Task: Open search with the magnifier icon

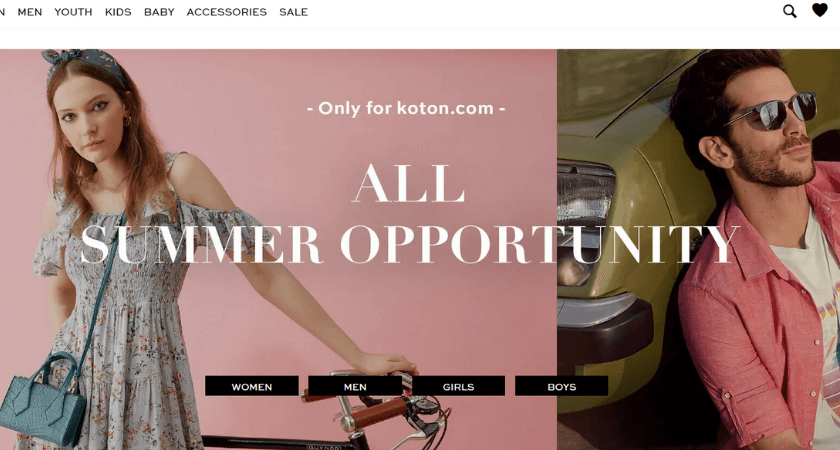Action: pos(790,11)
